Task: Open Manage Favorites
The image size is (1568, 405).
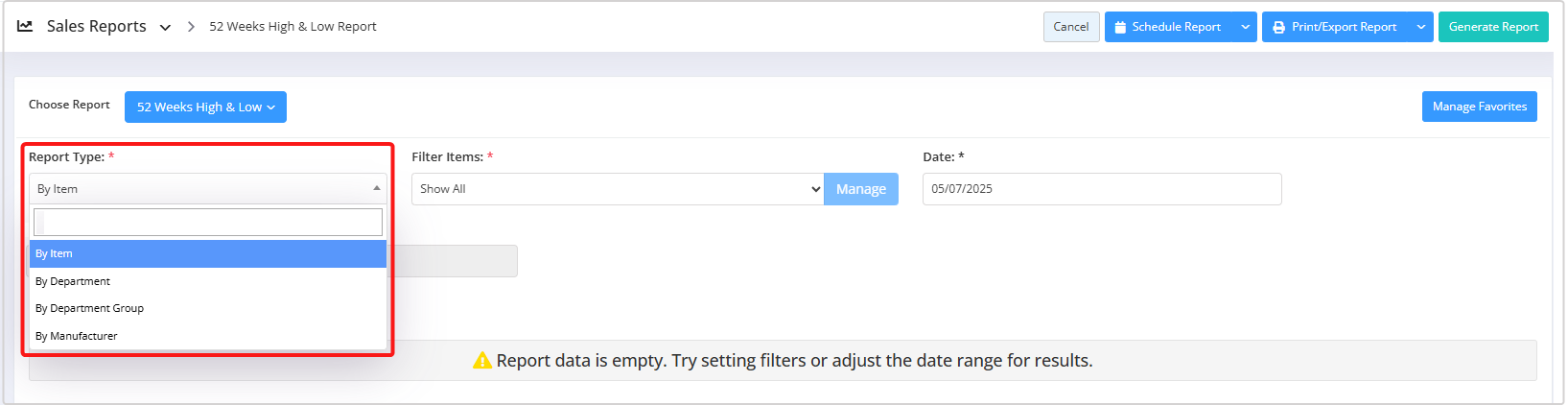Action: coord(1479,107)
